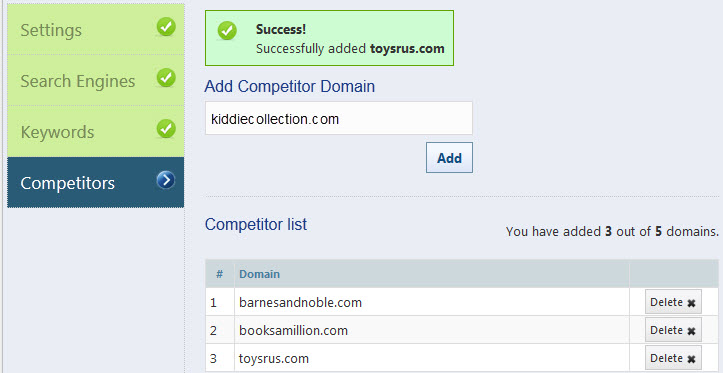
Task: Click the # column header
Action: tap(219, 274)
